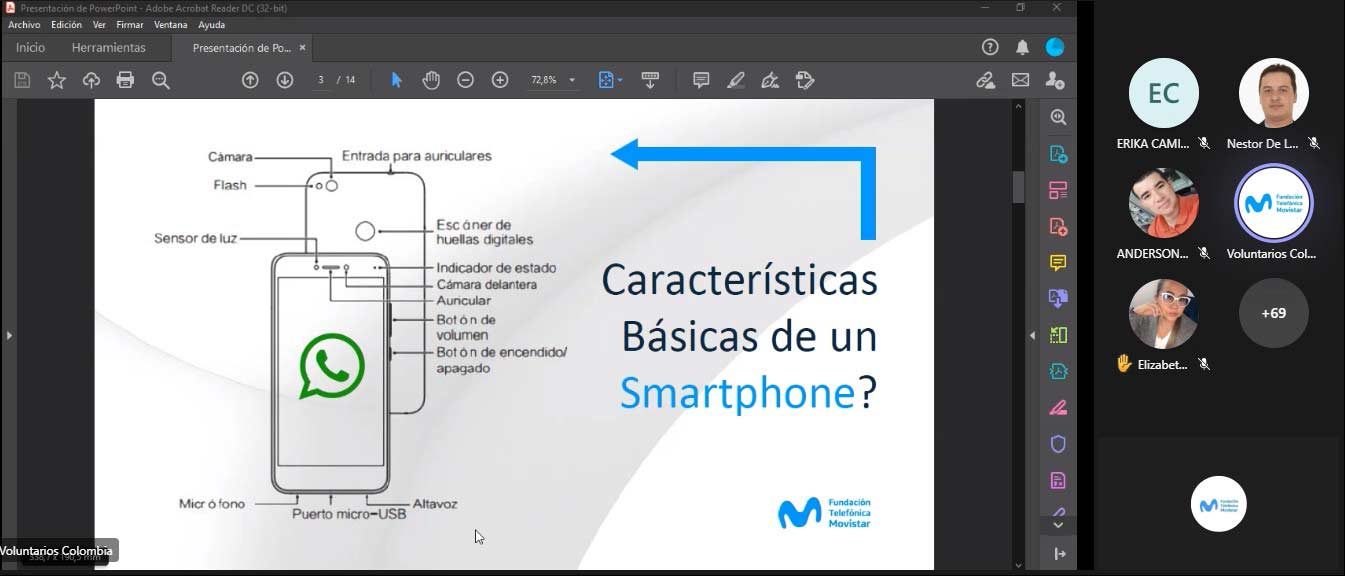Open the blue Edit PDF tool in the side pane
The image size is (1345, 576).
tap(1058, 371)
